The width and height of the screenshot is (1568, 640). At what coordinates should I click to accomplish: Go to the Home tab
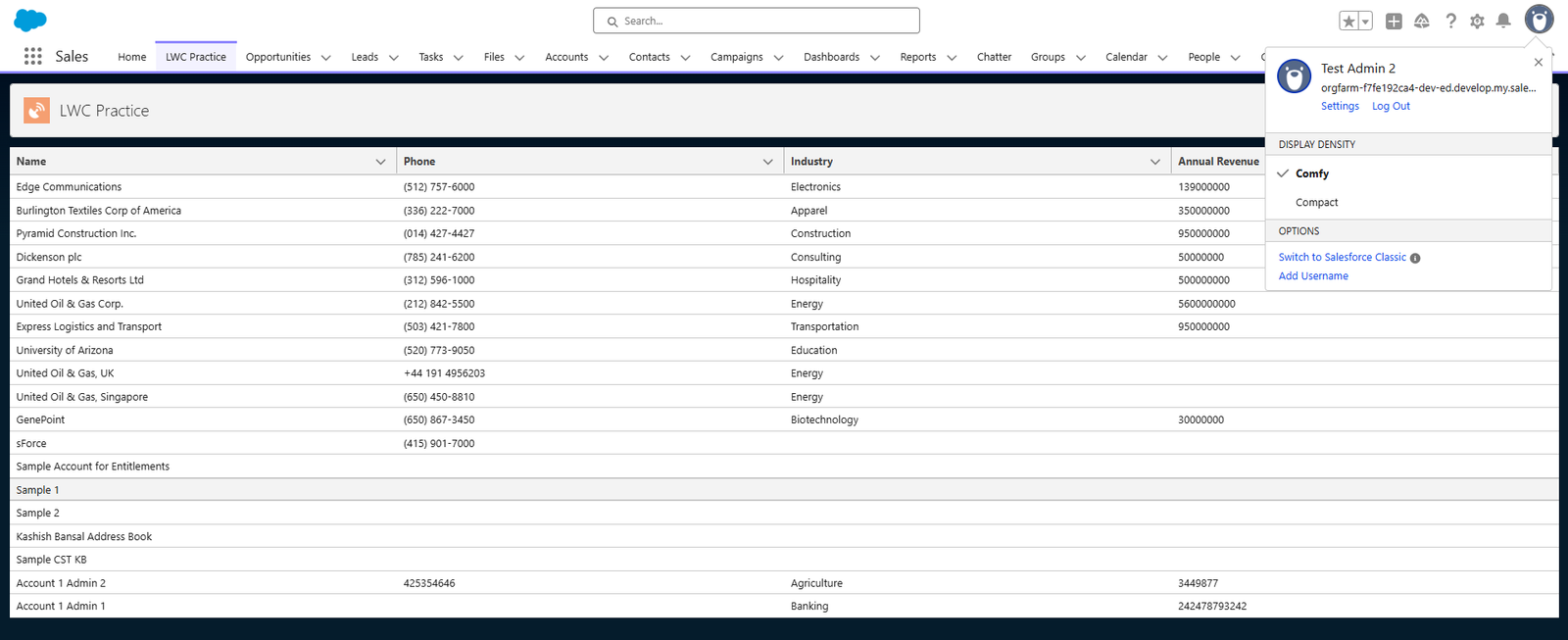(131, 57)
